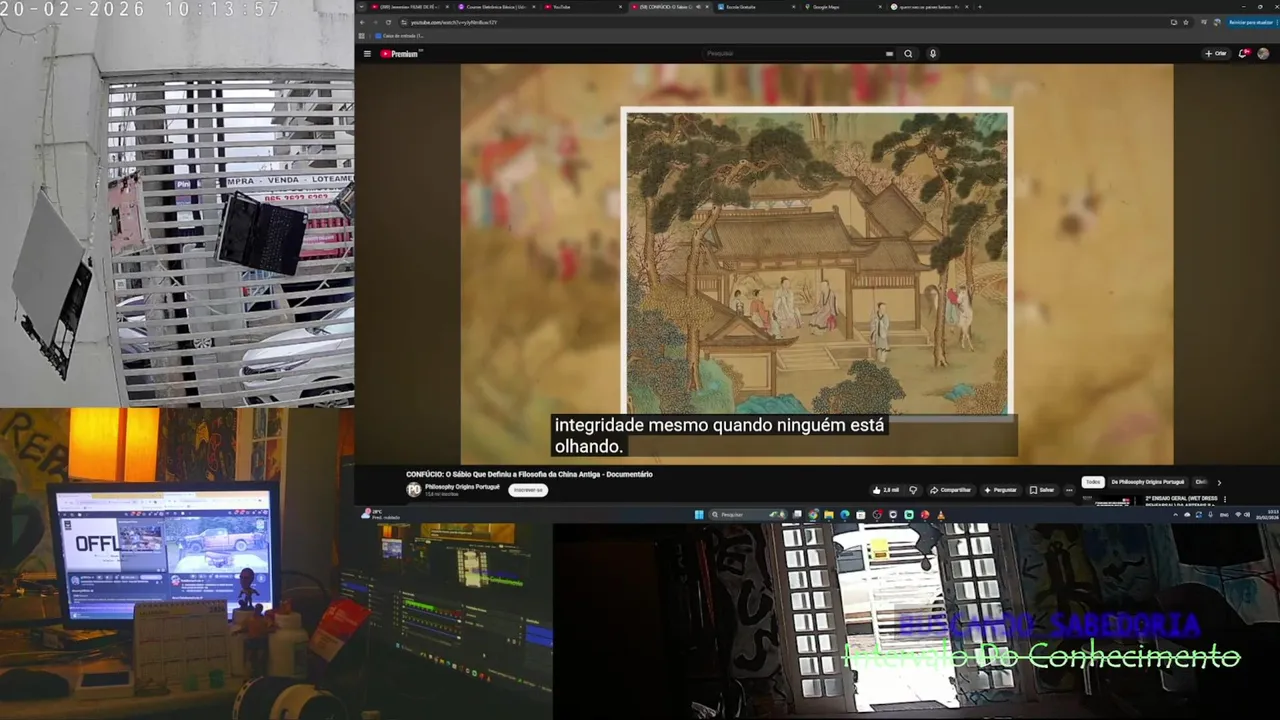Switch to the plain YouTube browser tab
This screenshot has height=720, width=1280.
[585, 7]
